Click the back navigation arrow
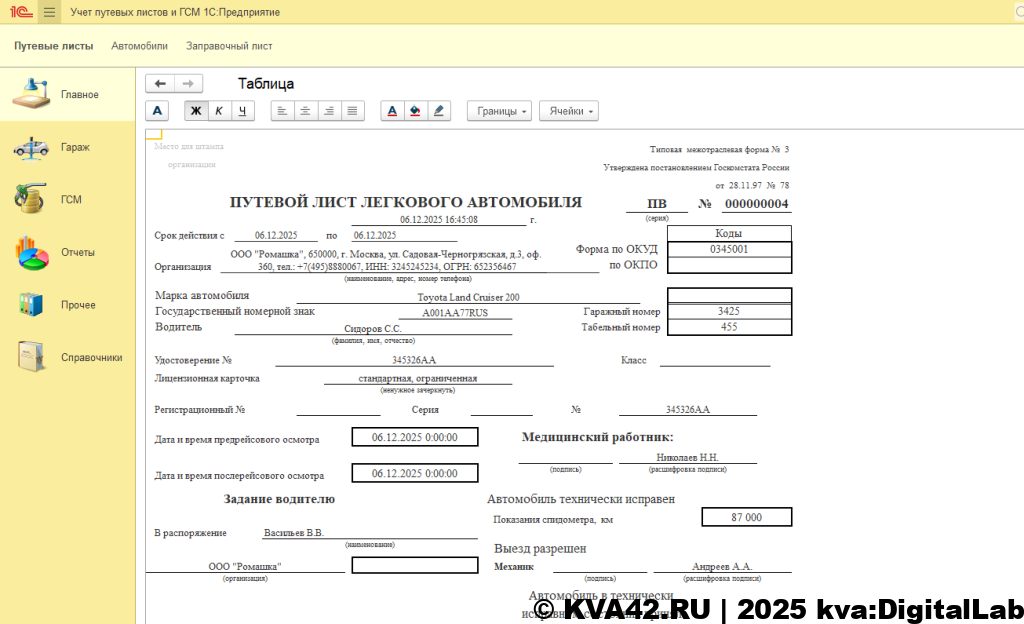The width and height of the screenshot is (1024, 624). pos(160,84)
